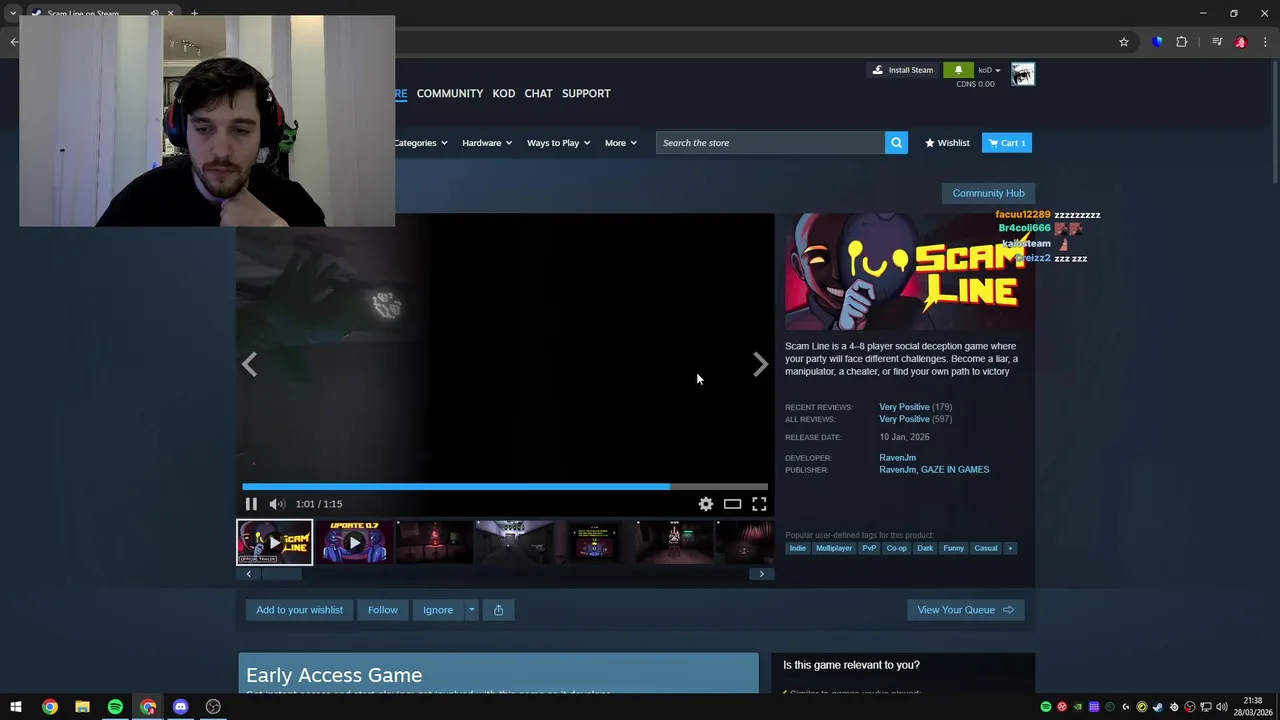Open the Community Hub button
1280x720 pixels.
click(x=988, y=193)
